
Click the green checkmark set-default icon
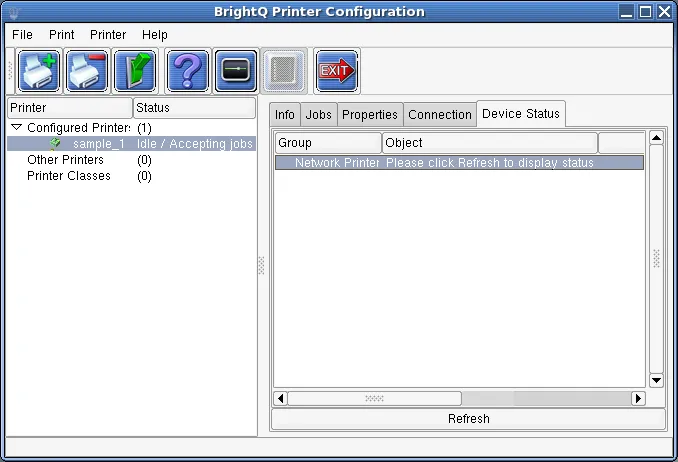tap(134, 71)
